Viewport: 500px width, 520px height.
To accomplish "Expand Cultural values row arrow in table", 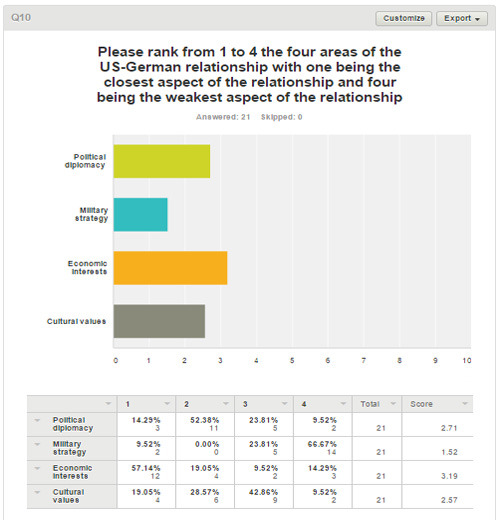I will [x=37, y=492].
